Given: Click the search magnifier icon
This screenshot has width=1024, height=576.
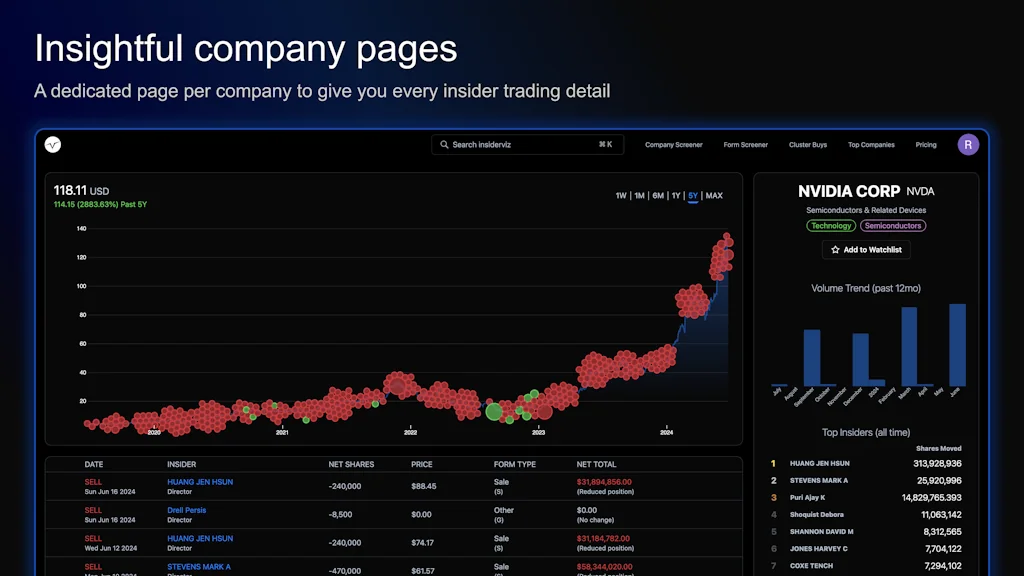Looking at the screenshot, I should click(444, 144).
